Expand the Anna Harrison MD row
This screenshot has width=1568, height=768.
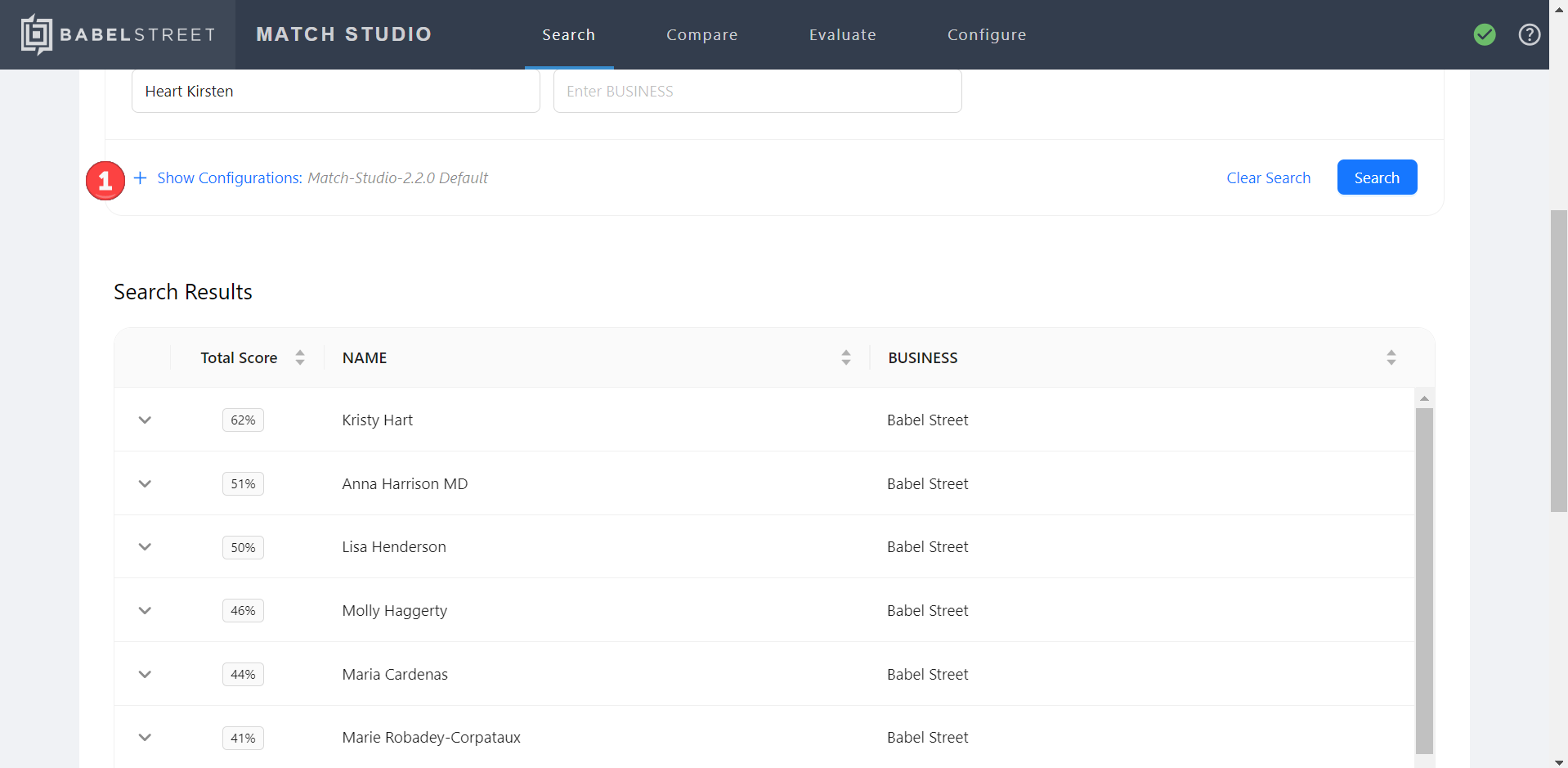[145, 483]
